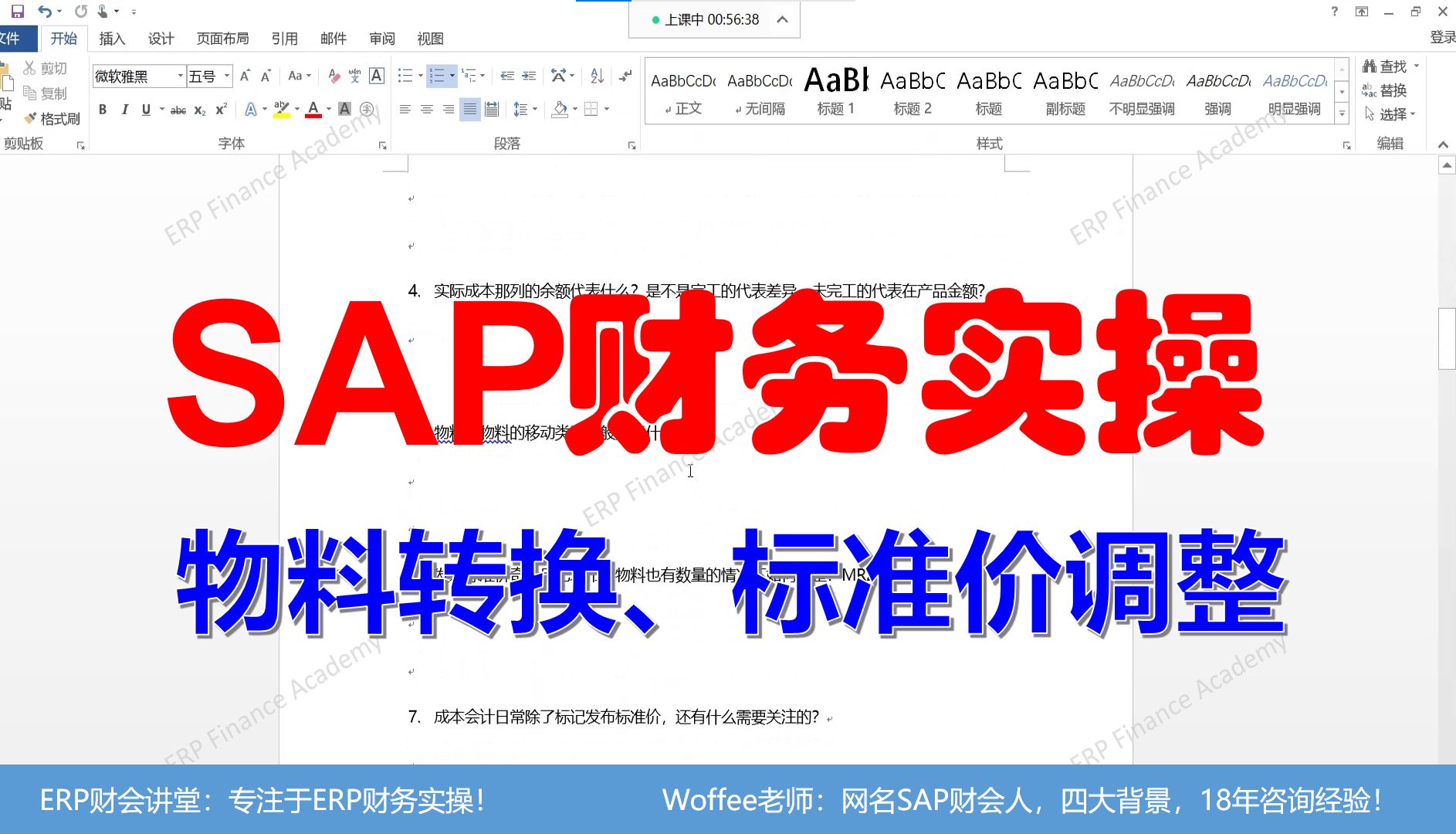1456x834 pixels.
Task: Switch to the 设计 tab
Action: 161,39
